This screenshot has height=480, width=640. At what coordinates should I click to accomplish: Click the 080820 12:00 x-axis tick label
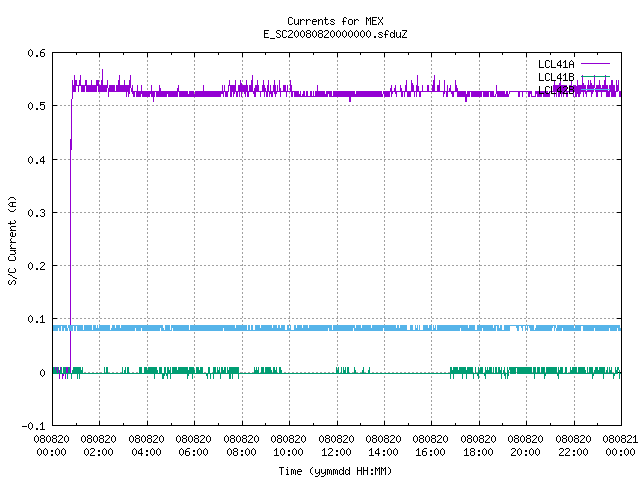336,446
